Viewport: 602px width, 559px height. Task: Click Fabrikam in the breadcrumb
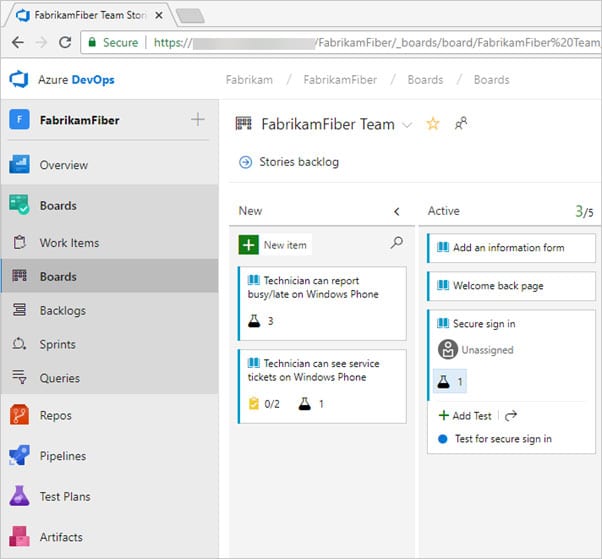point(249,79)
